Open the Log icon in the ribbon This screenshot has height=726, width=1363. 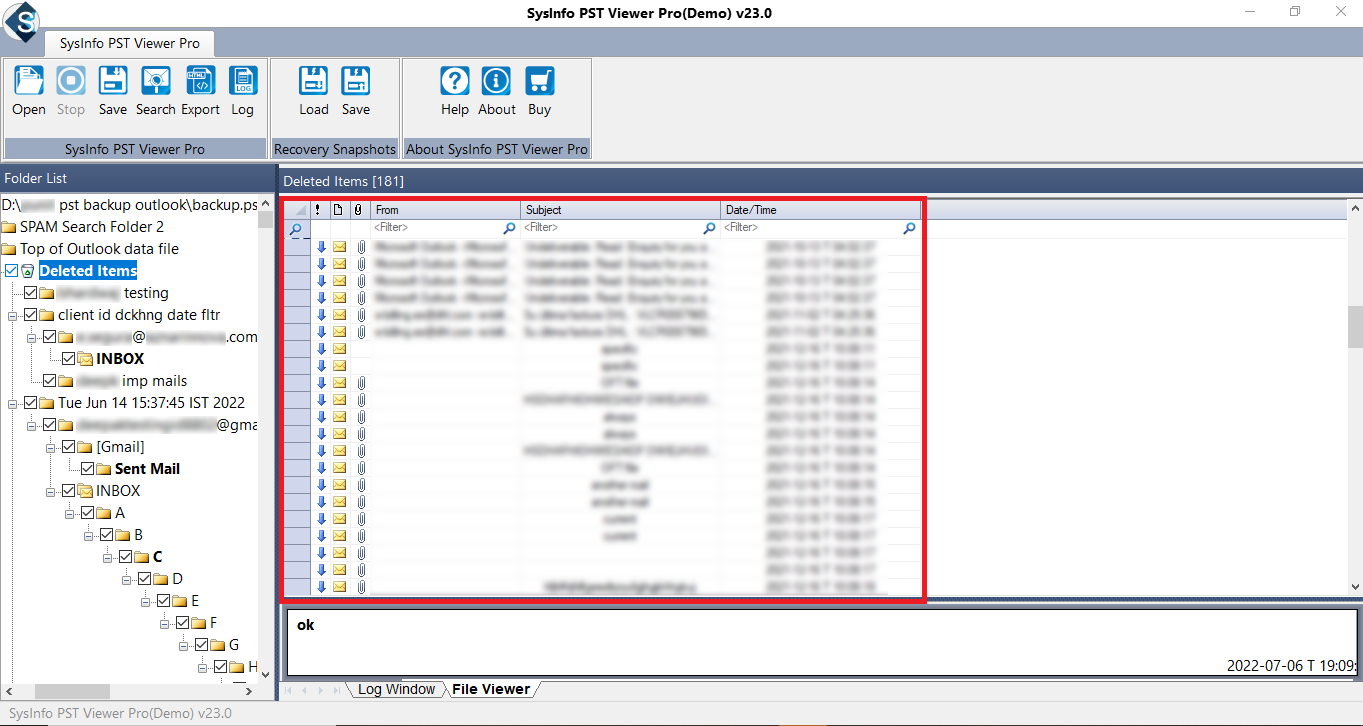[243, 81]
